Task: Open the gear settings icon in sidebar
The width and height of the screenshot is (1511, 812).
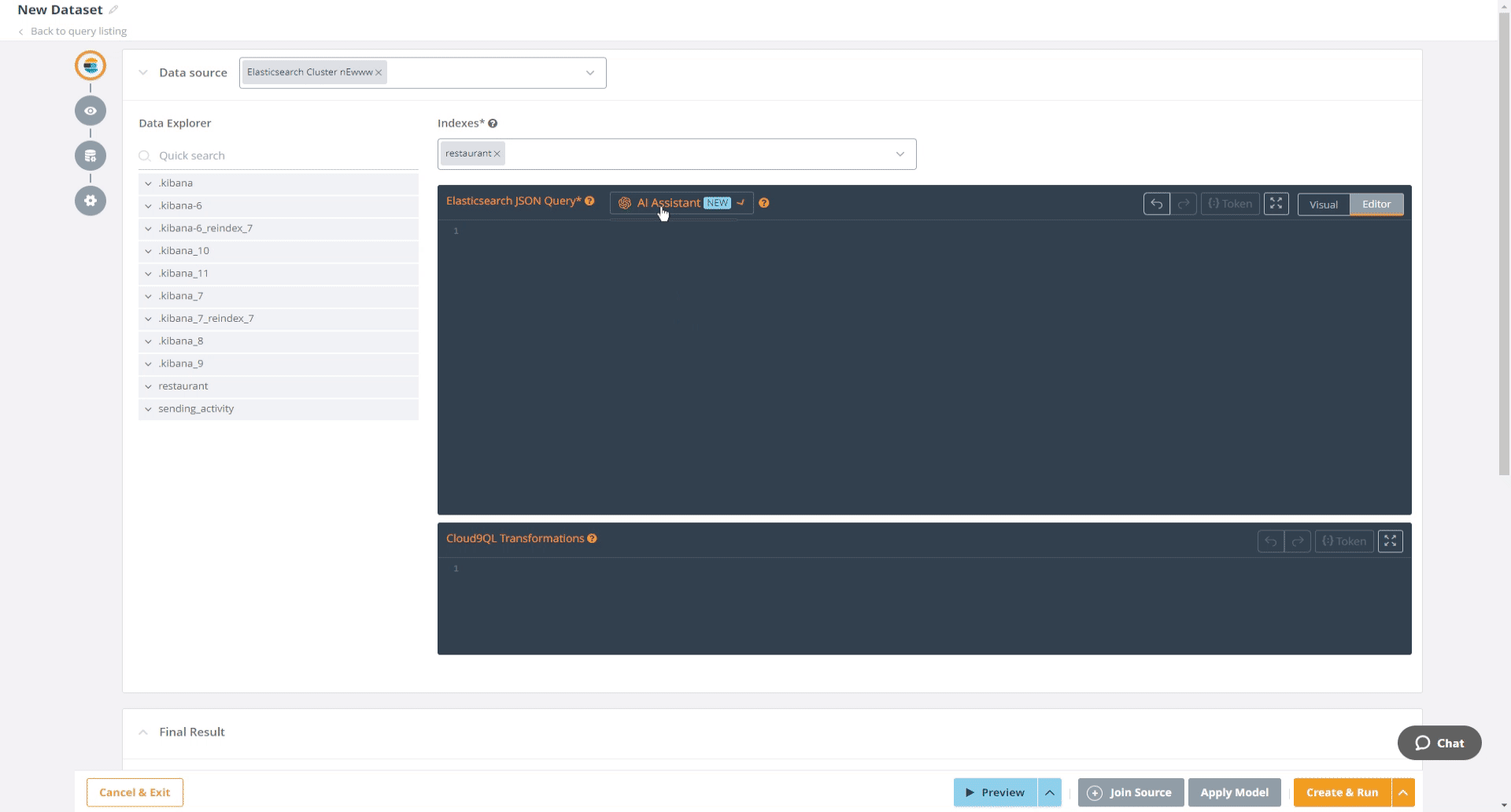Action: (x=90, y=201)
